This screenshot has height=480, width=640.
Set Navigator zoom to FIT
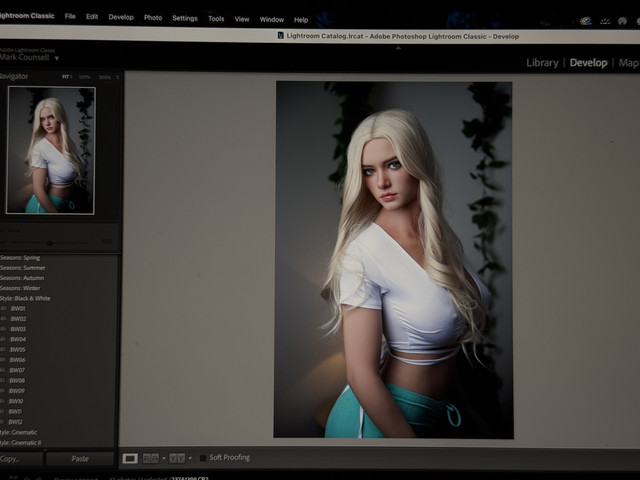tap(66, 77)
